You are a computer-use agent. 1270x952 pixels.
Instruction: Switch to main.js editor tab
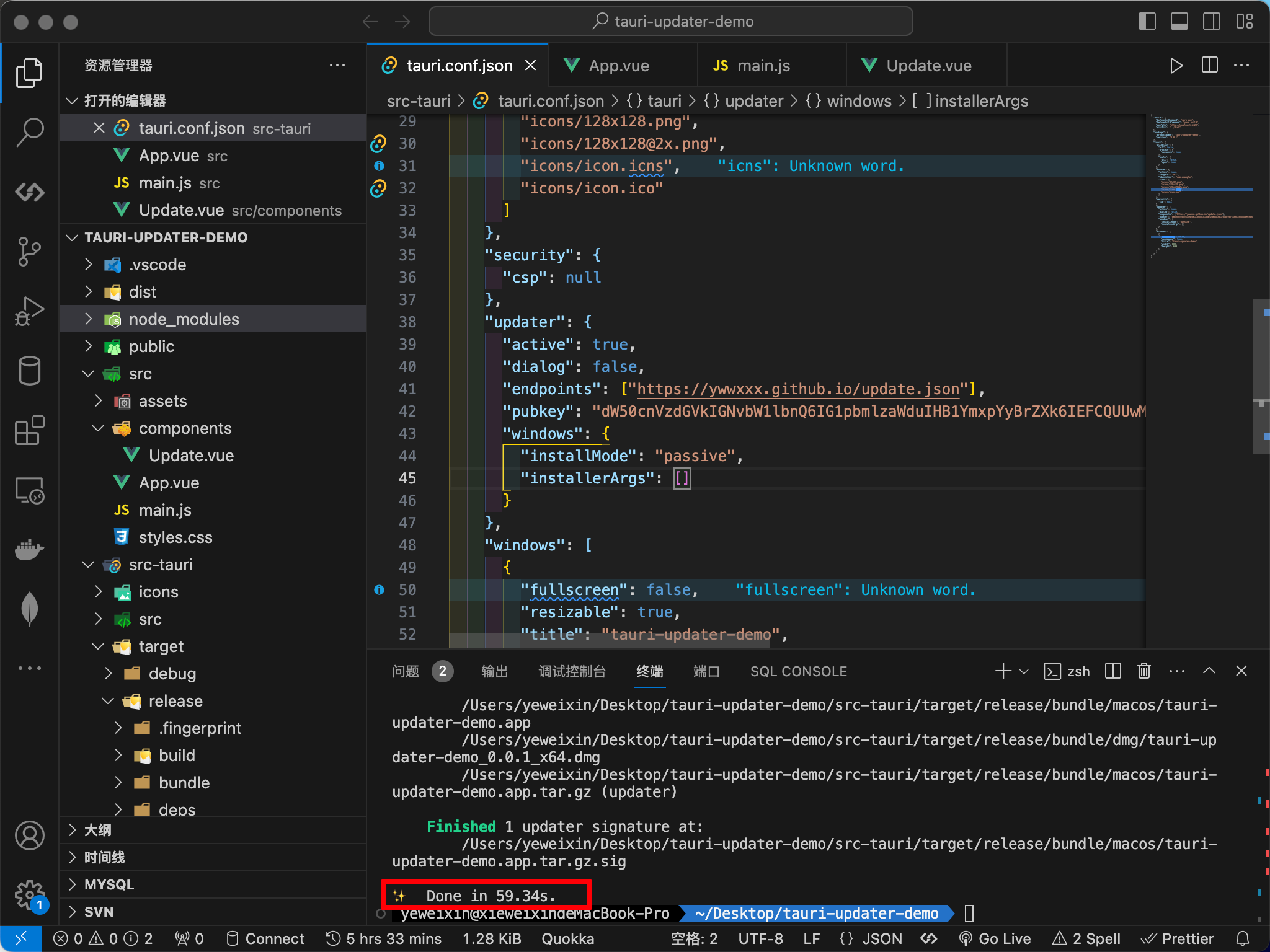[x=771, y=65]
